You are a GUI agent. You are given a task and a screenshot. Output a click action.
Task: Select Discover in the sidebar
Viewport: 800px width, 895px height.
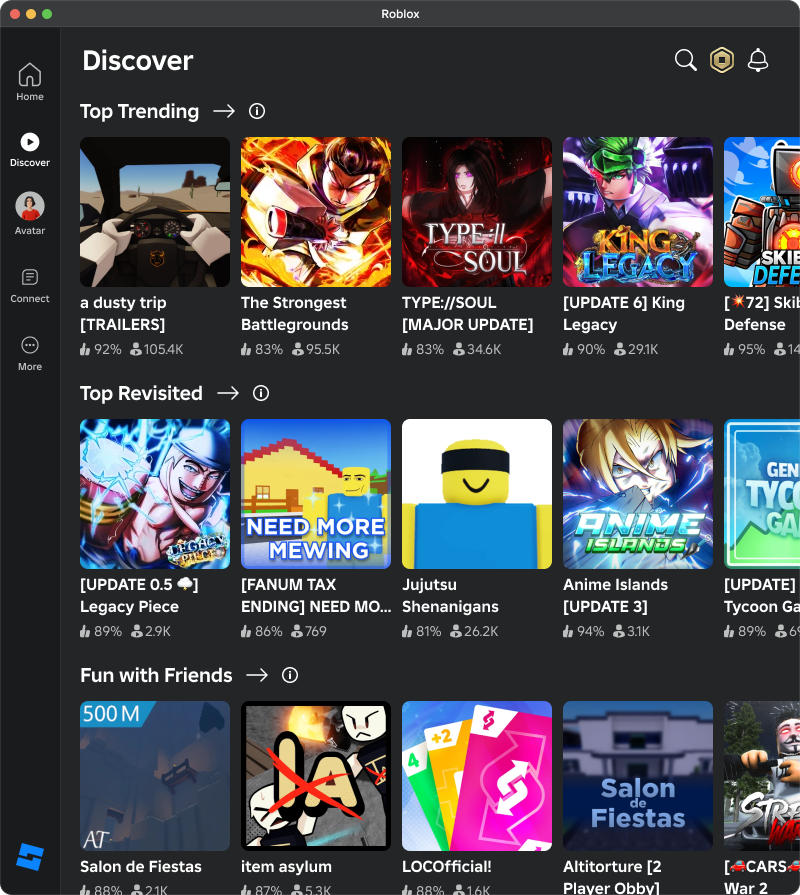(30, 150)
